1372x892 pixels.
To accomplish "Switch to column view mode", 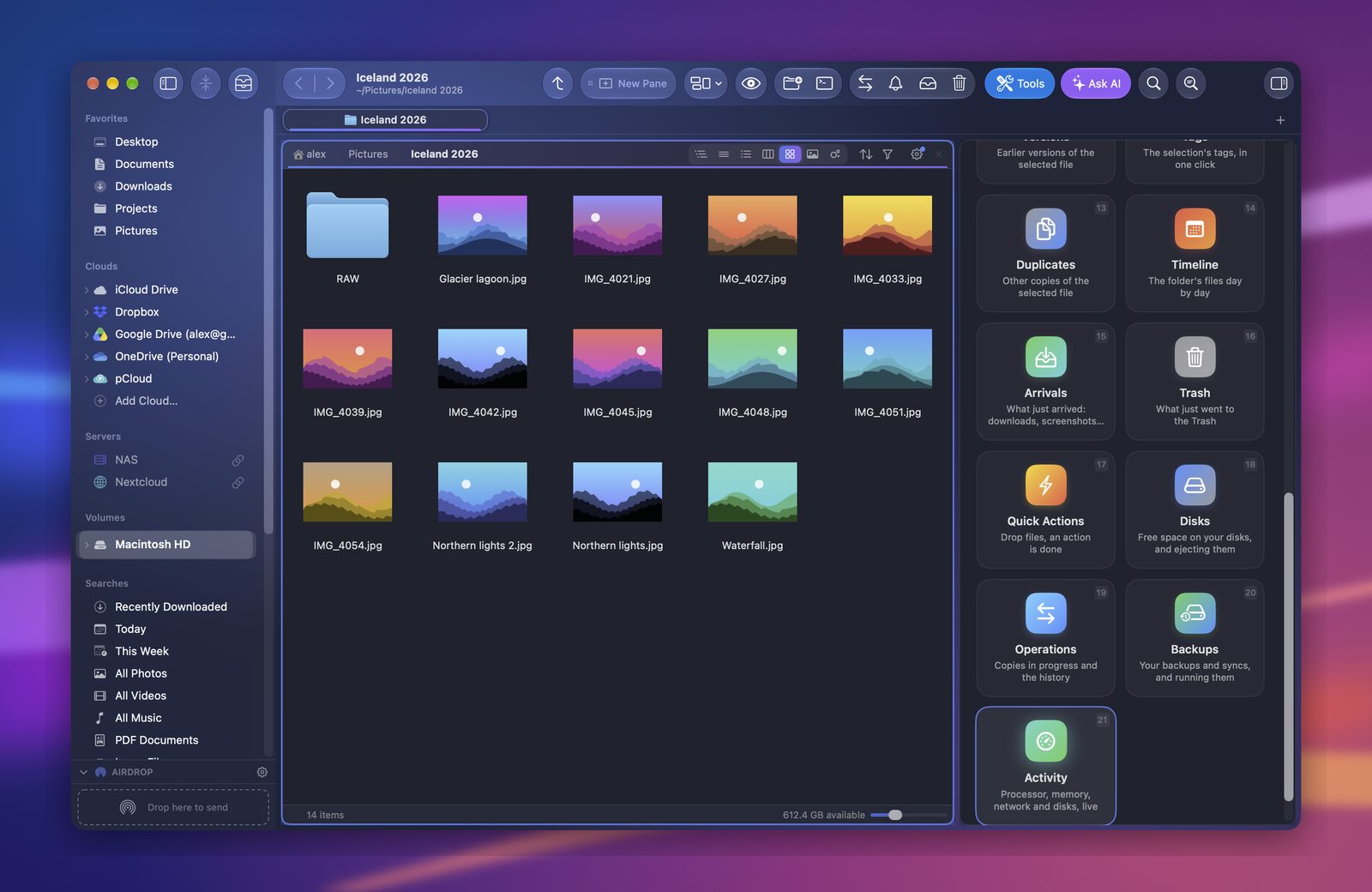I will coord(767,154).
